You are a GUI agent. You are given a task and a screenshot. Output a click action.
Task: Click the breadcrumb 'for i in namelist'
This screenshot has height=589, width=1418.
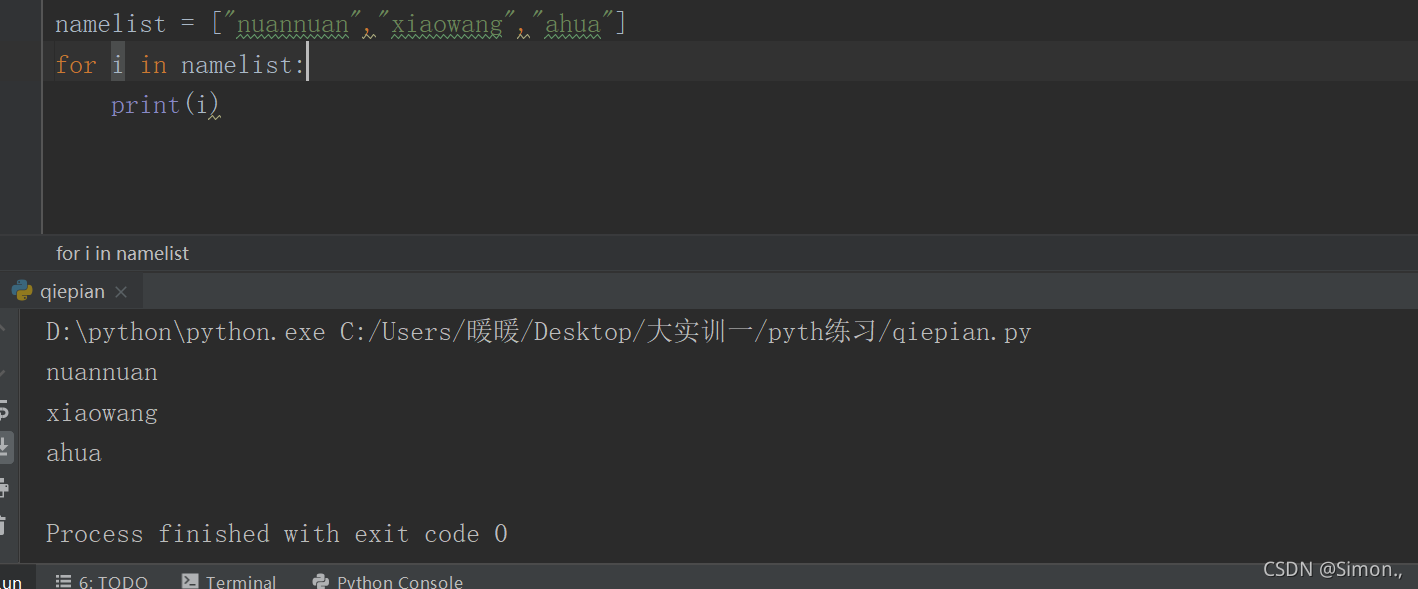pos(122,253)
